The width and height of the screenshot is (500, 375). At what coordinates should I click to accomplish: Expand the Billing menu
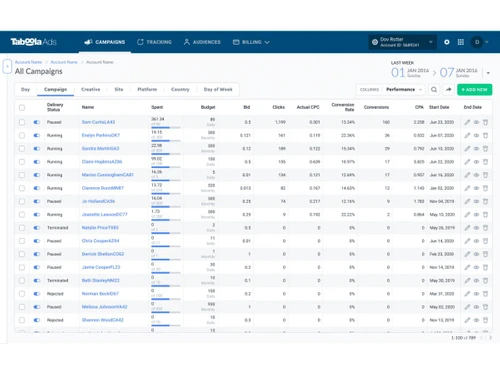pos(251,42)
